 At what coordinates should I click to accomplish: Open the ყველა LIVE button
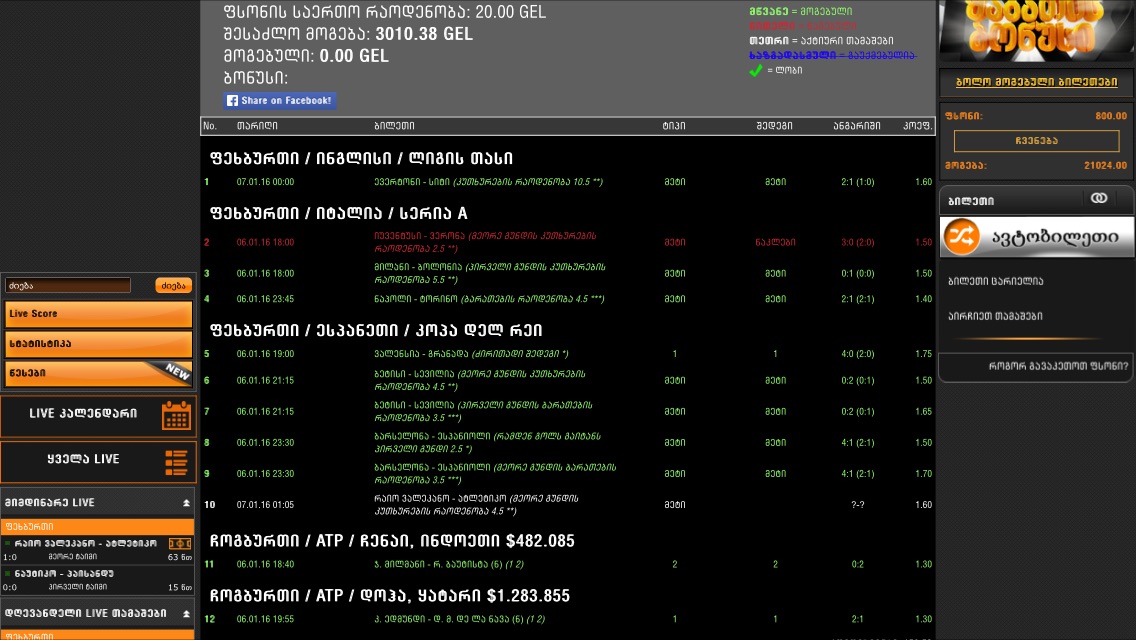98,462
